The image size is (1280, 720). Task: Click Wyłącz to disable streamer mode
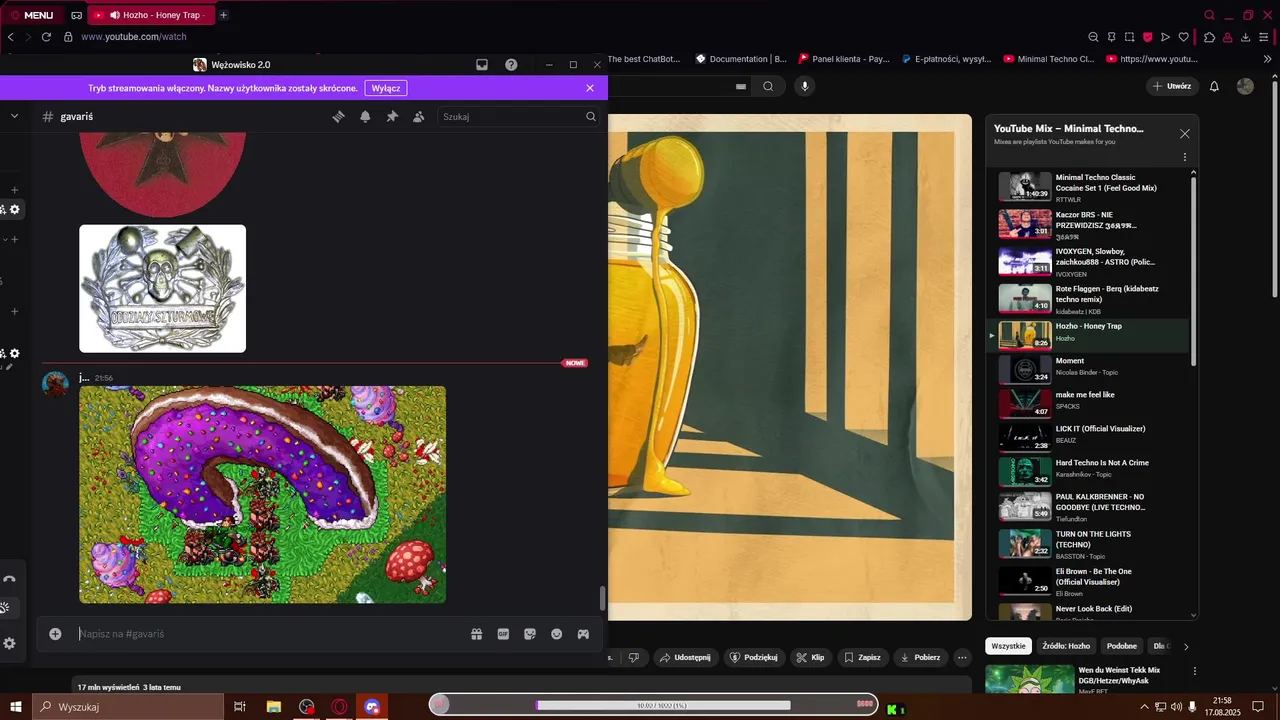pyautogui.click(x=386, y=88)
